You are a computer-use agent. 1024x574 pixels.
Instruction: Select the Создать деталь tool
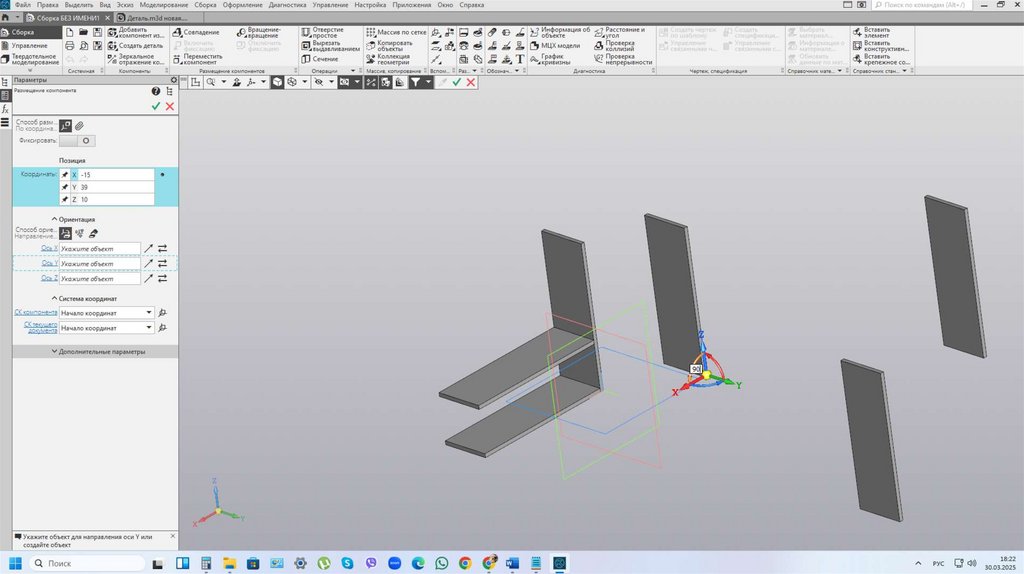(135, 45)
